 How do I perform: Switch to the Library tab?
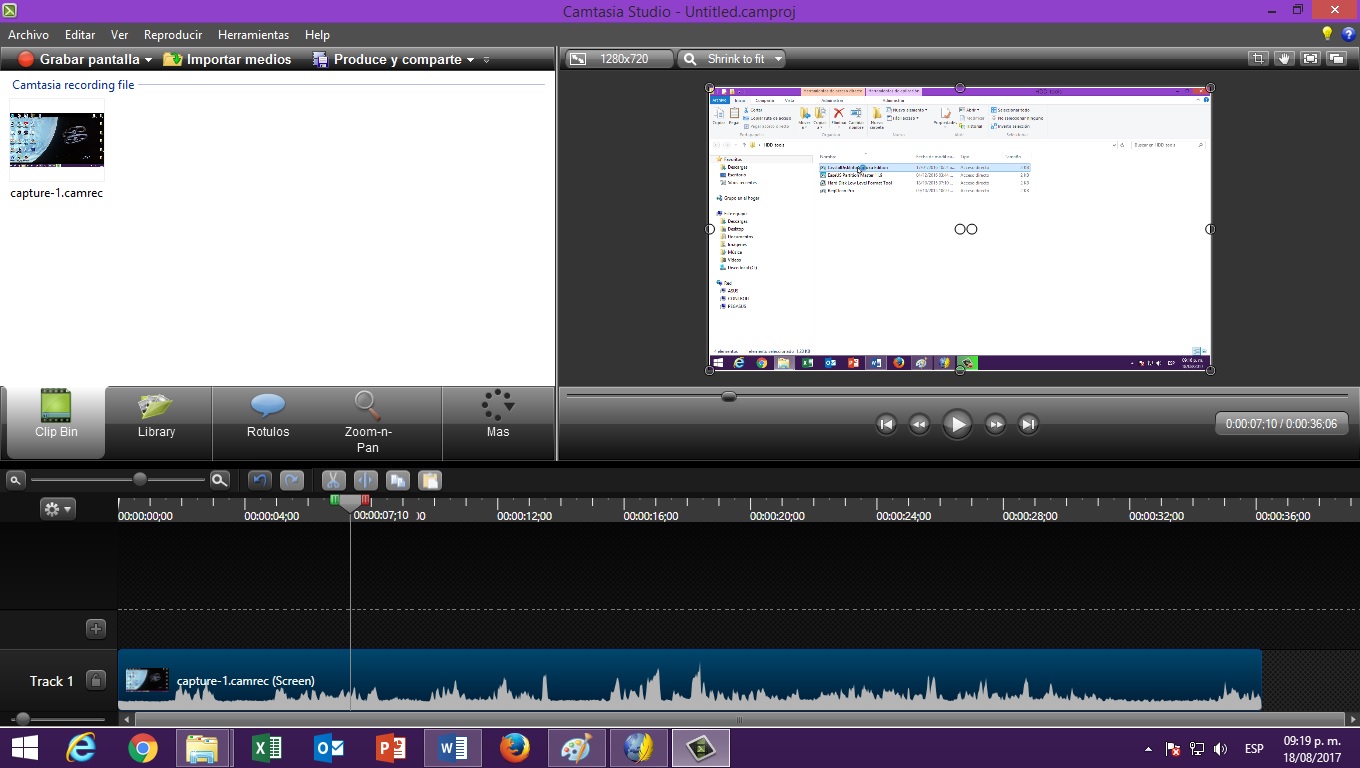(x=156, y=418)
